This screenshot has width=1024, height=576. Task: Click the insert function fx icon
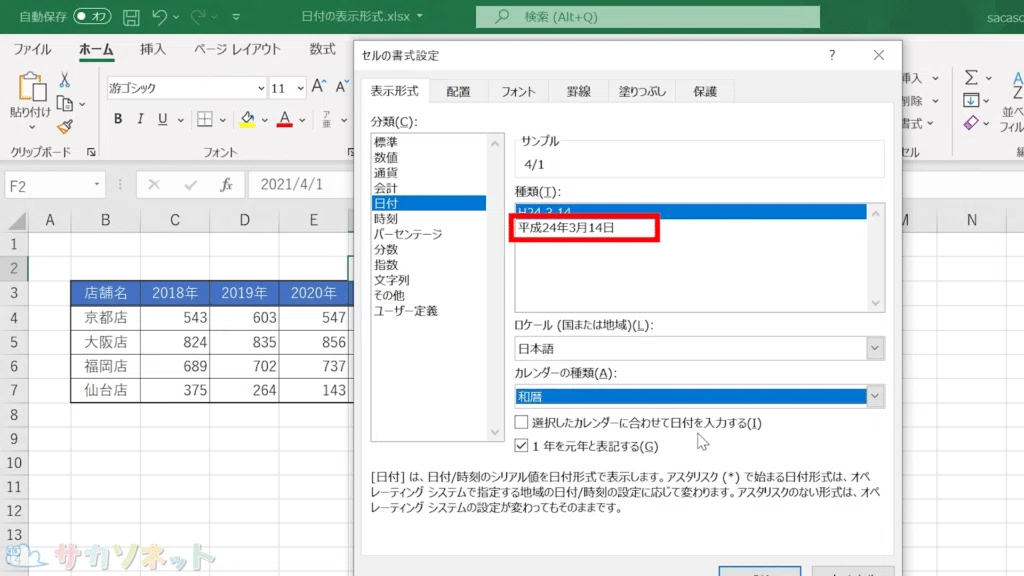226,185
